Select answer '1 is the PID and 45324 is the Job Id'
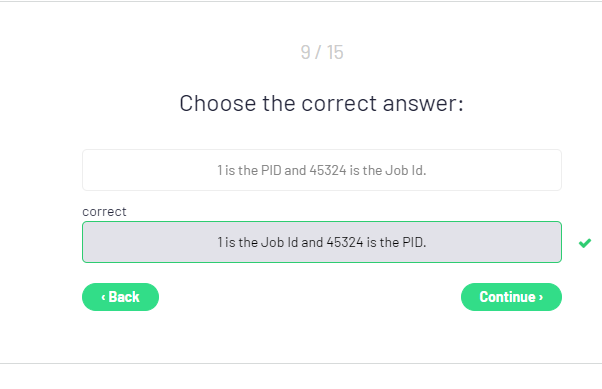Screen dimensions: 602x389 322,170
